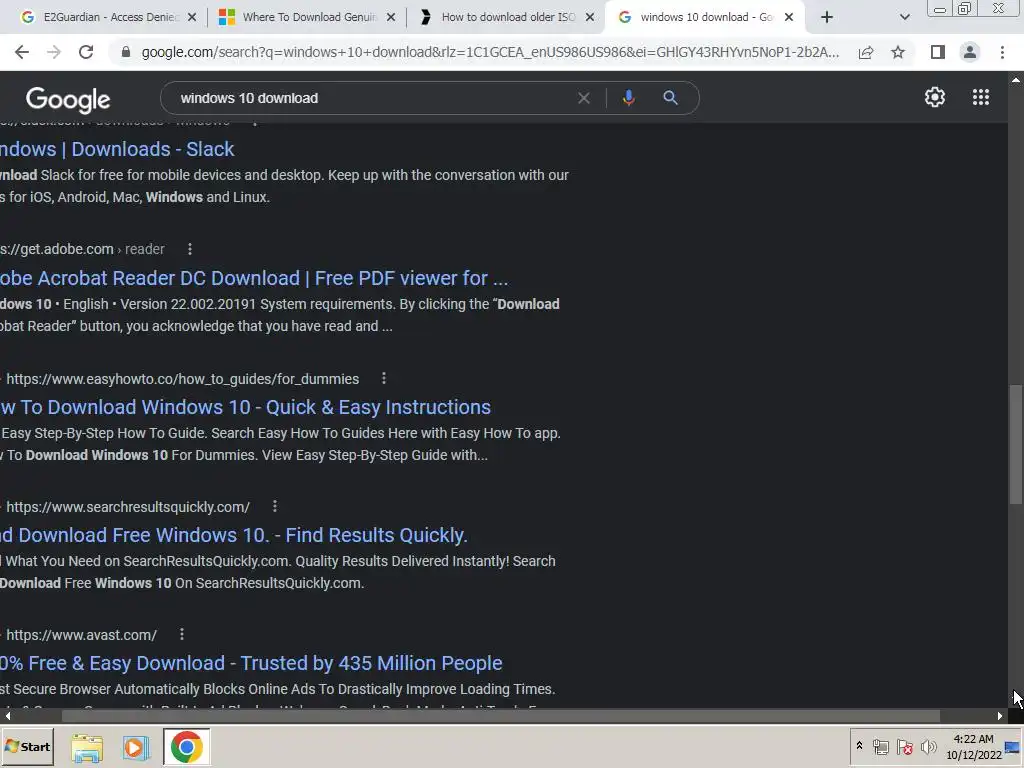
Task: Open the Chrome side panel icon
Action: [x=938, y=52]
